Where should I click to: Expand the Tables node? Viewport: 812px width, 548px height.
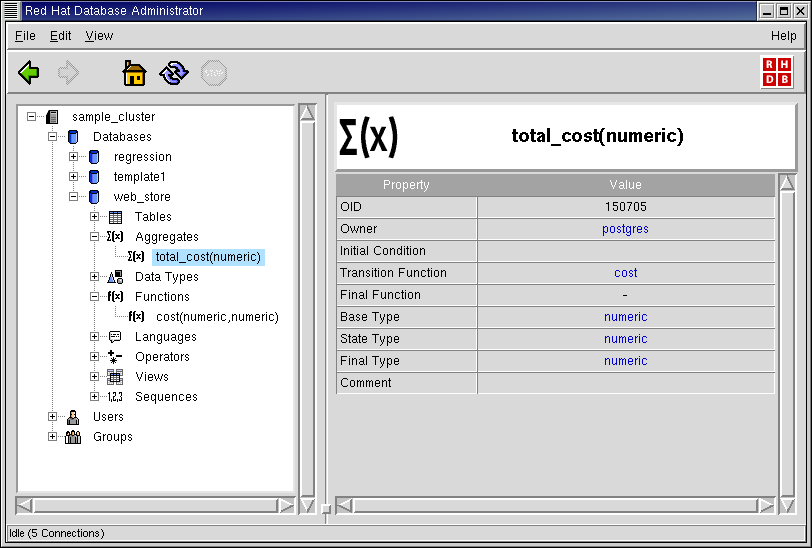coord(94,217)
